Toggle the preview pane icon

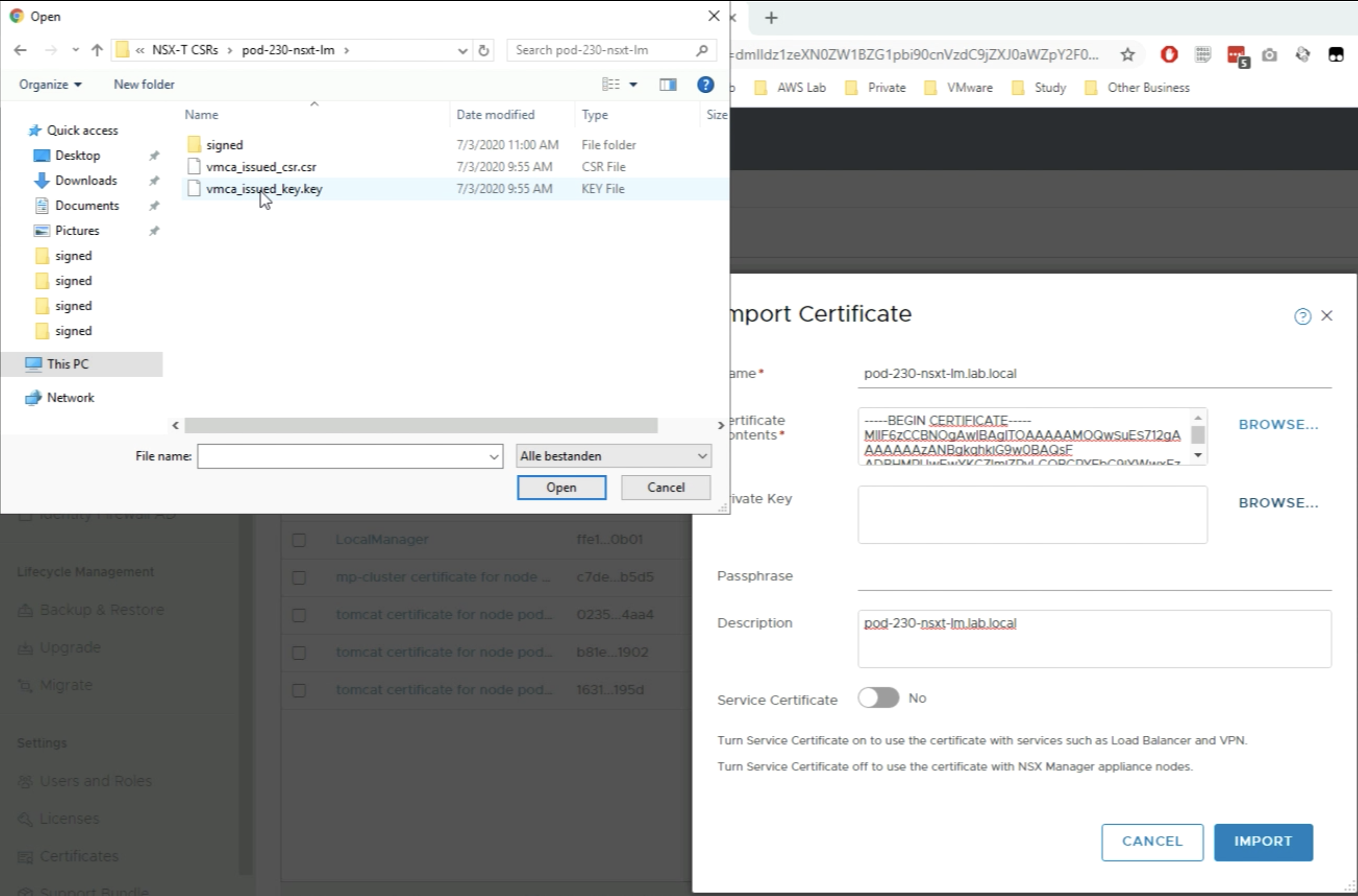point(667,85)
